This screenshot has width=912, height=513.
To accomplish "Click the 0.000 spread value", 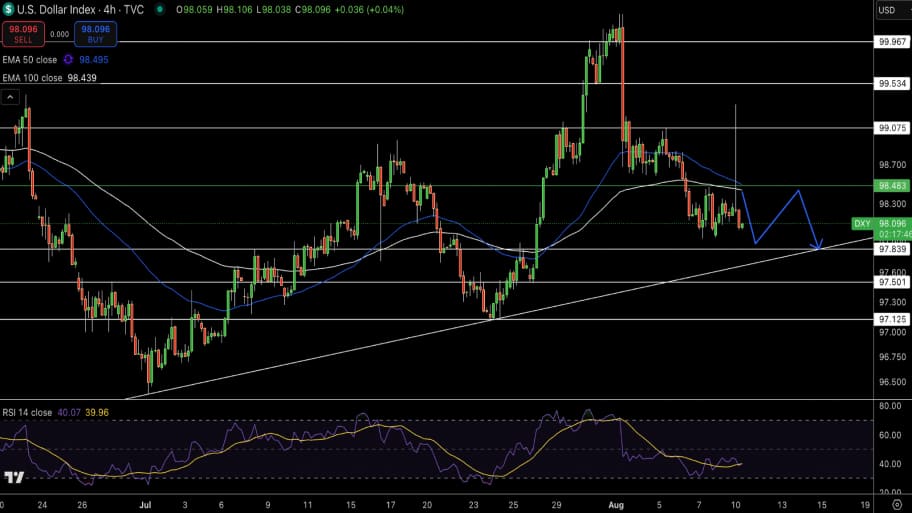I will 59,34.
